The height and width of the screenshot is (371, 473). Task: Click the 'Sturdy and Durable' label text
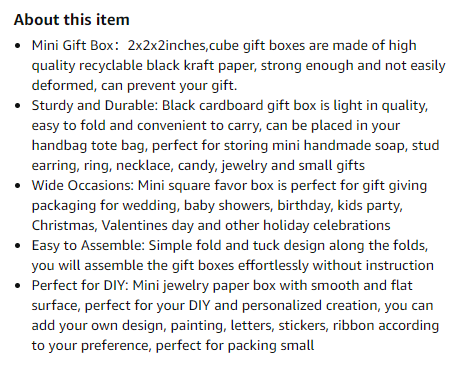[x=93, y=106]
